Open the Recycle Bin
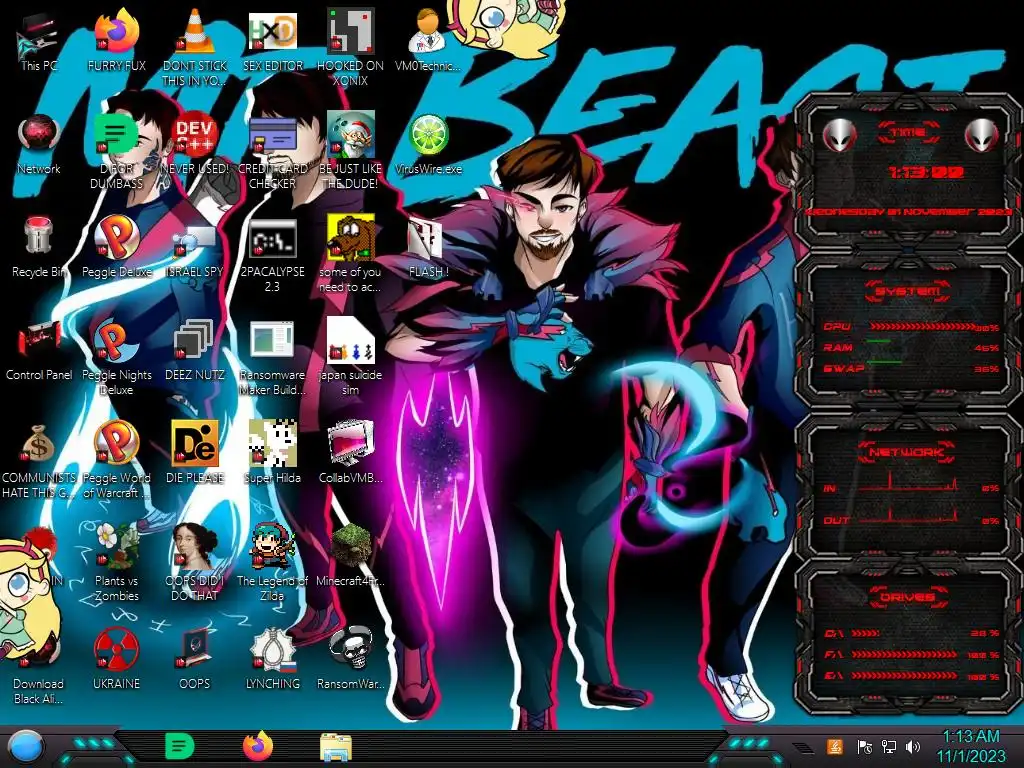1024x768 pixels. point(39,247)
